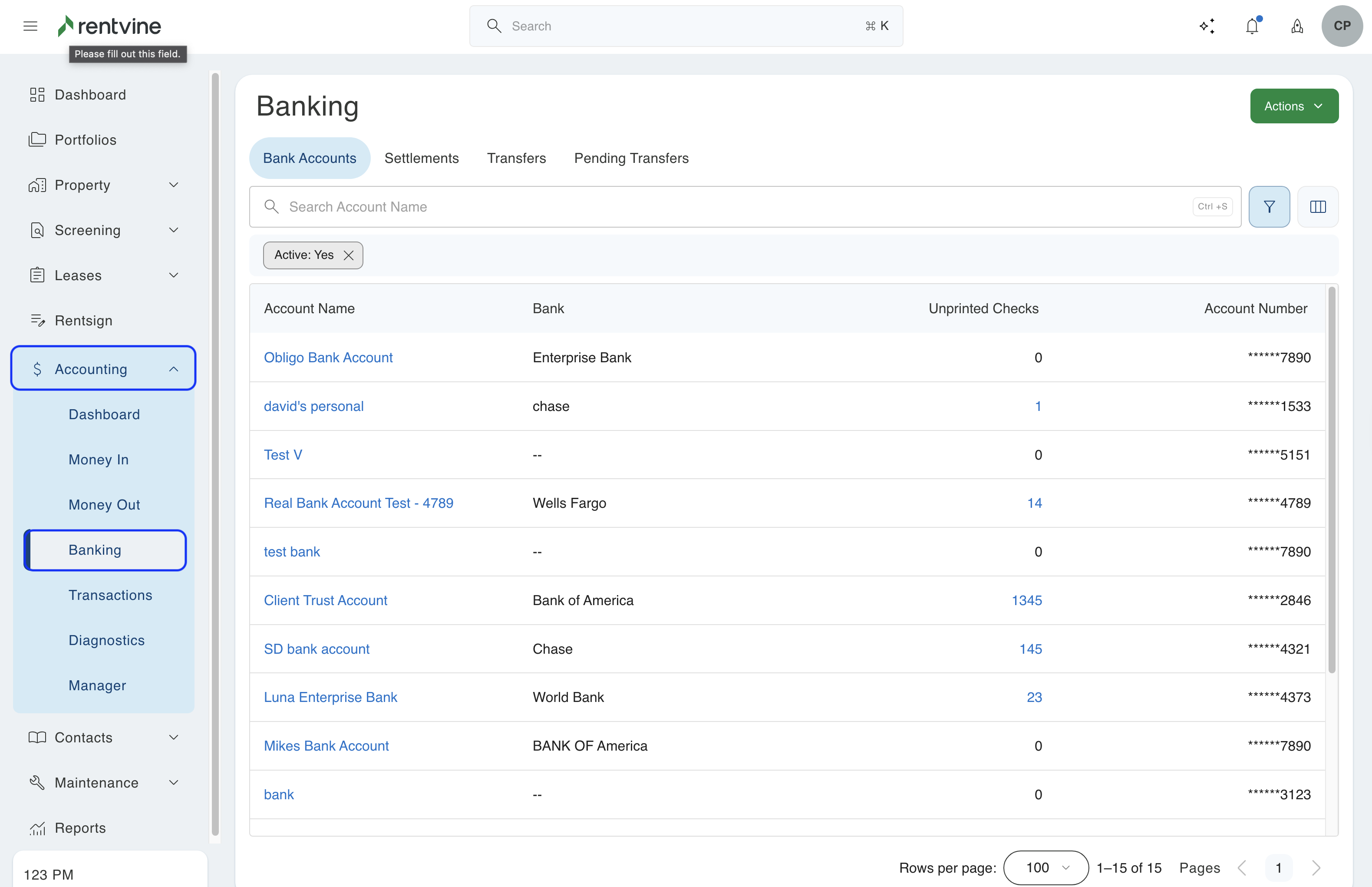Open the column chooser icon

pos(1317,207)
